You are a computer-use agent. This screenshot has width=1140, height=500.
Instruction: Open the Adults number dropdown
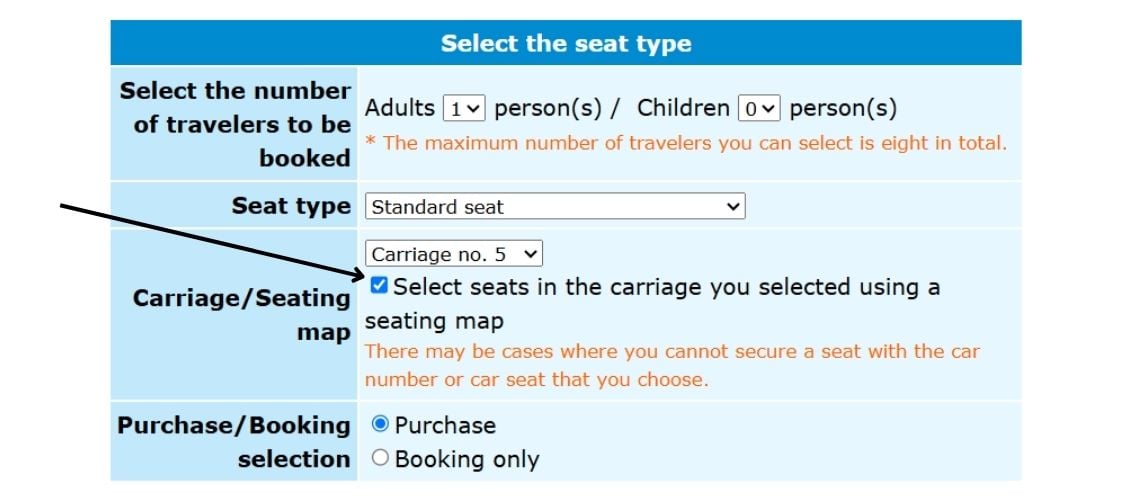(464, 109)
